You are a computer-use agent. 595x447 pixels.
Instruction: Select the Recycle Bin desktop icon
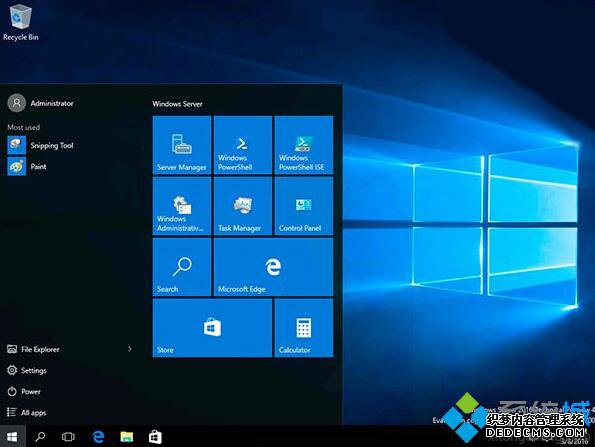click(20, 22)
